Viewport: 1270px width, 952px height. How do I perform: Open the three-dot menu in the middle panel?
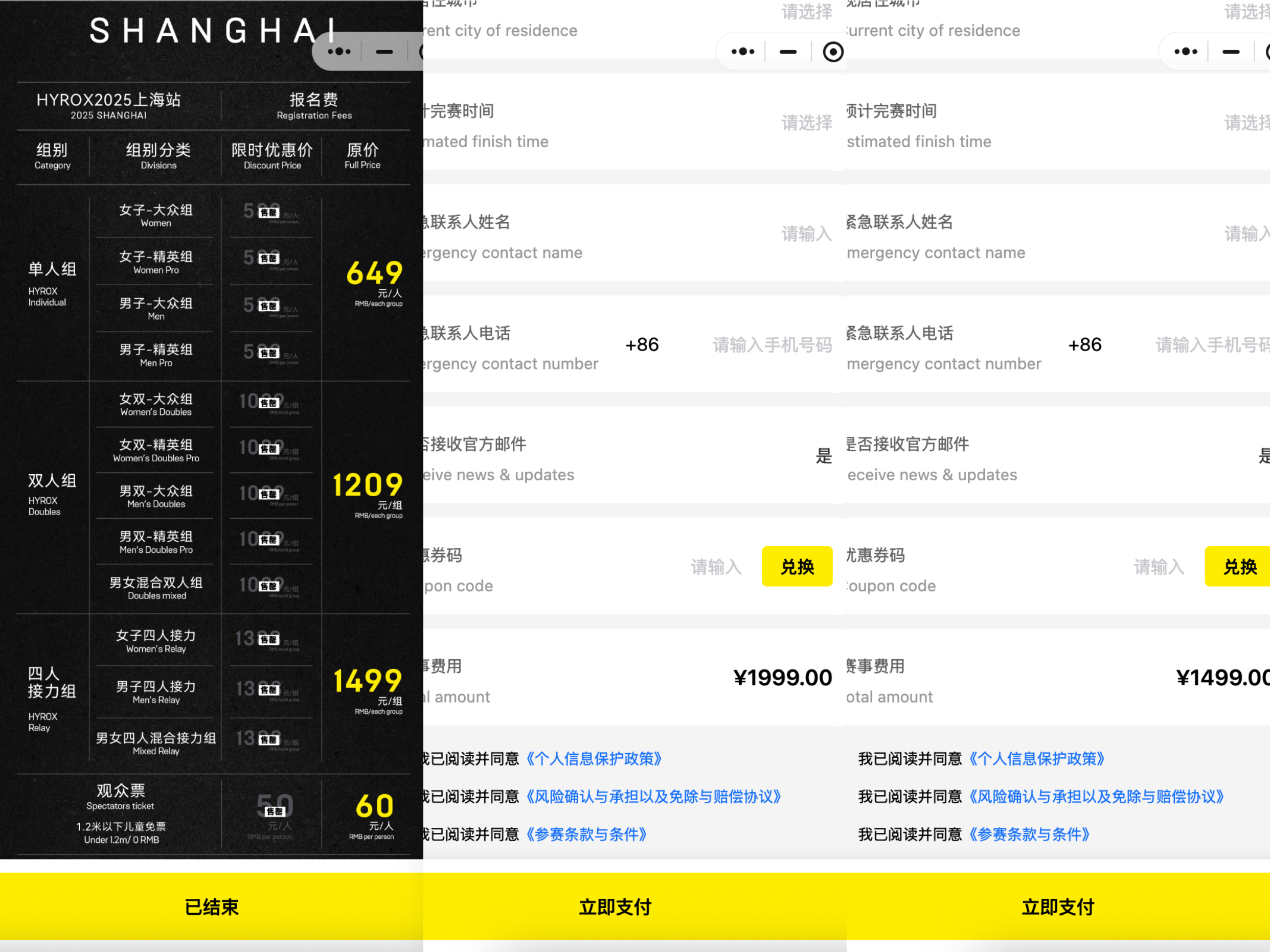(x=743, y=52)
